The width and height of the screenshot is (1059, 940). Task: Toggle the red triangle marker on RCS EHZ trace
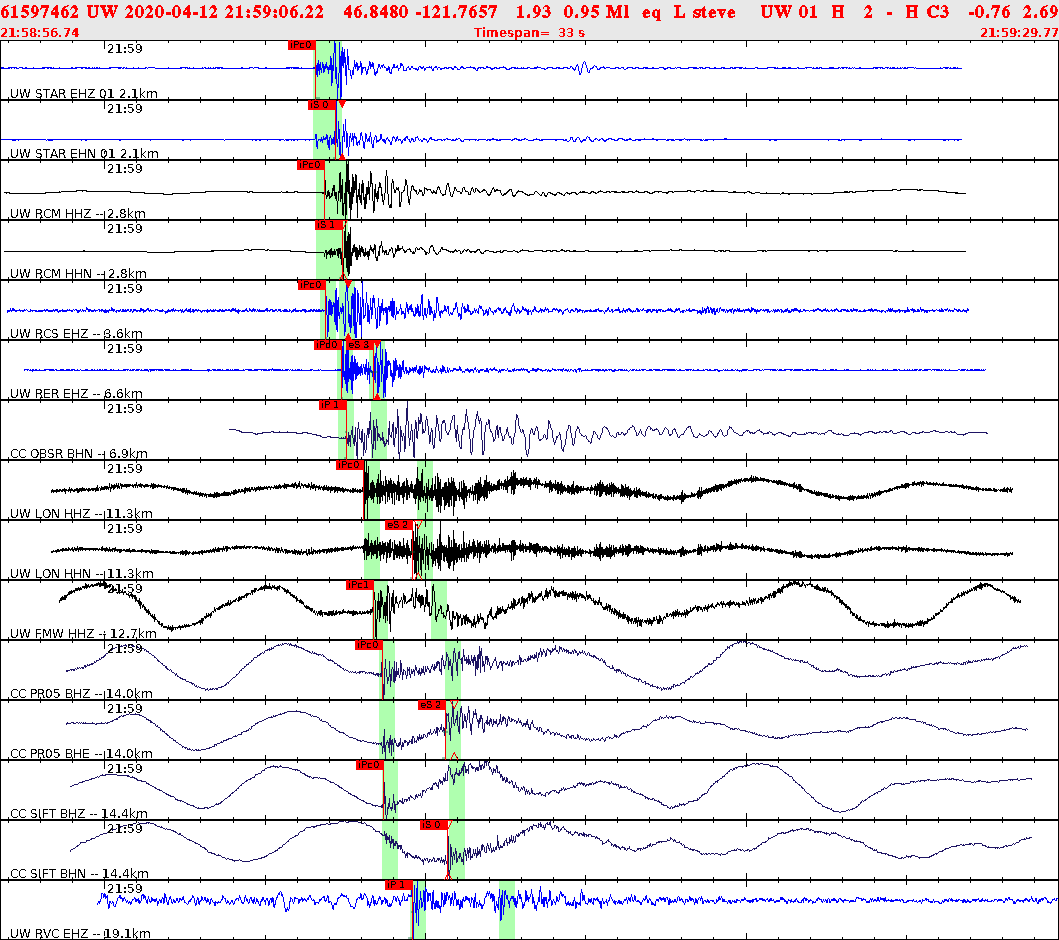tap(349, 282)
